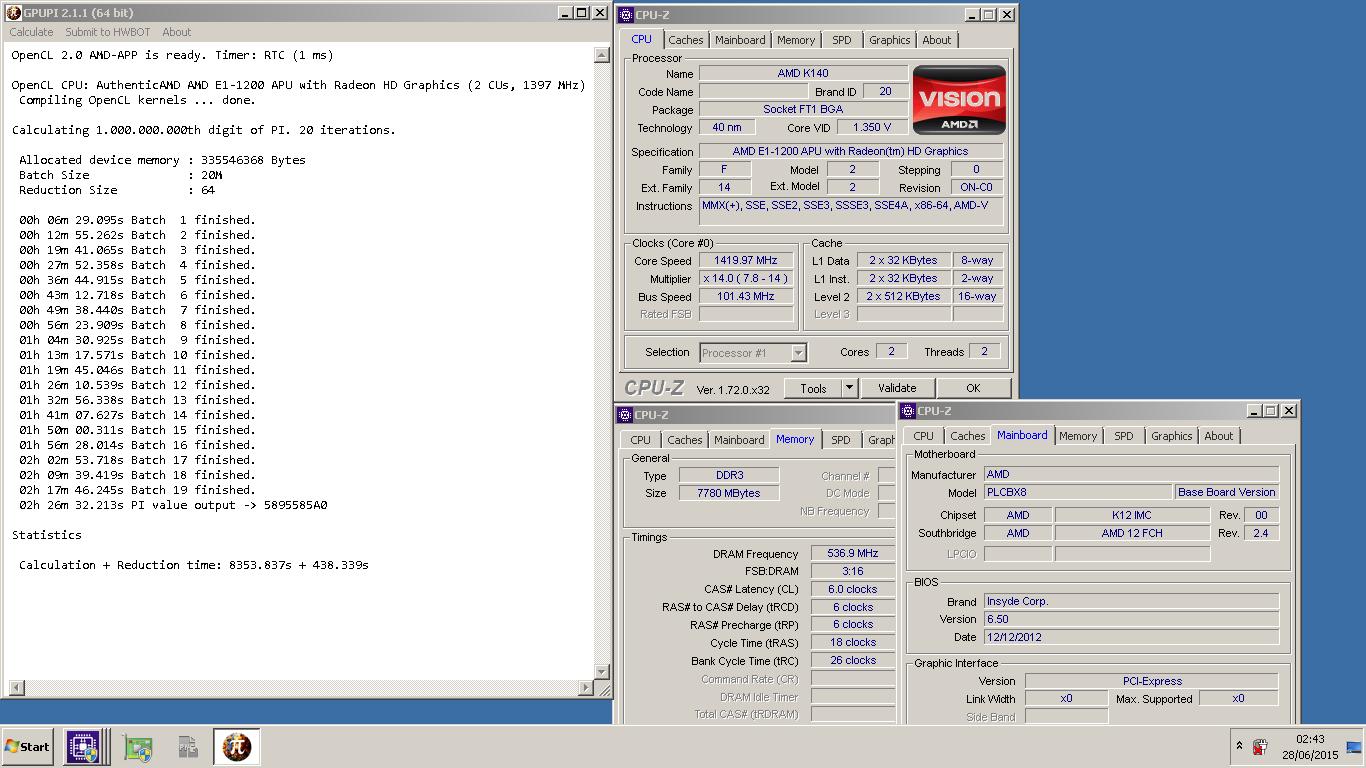Click the 'AMD K140' name field
Screen dimensions: 1366x768
point(803,73)
